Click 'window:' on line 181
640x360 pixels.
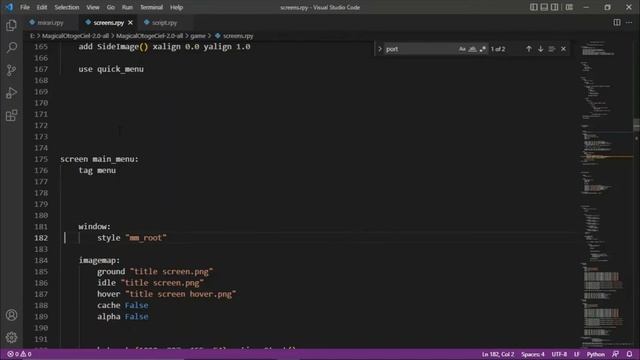(x=95, y=227)
